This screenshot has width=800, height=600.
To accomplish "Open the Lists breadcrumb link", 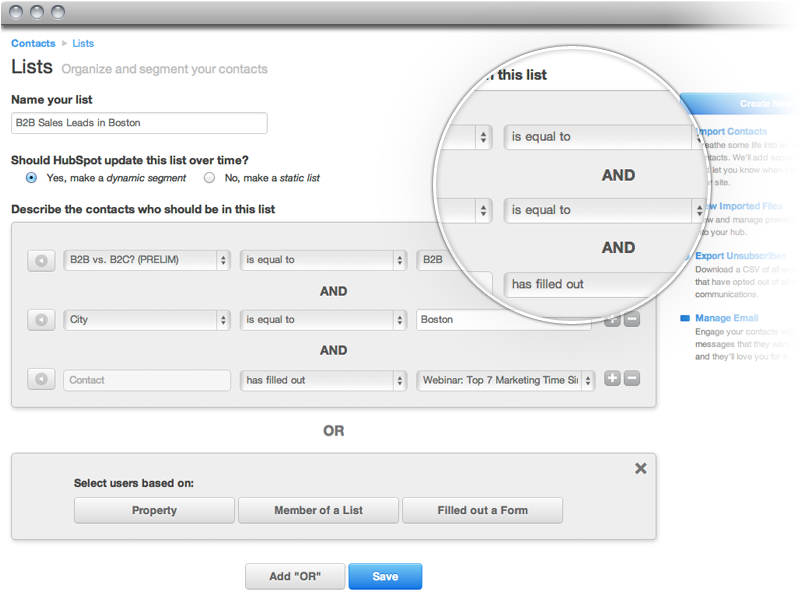I will pos(83,44).
